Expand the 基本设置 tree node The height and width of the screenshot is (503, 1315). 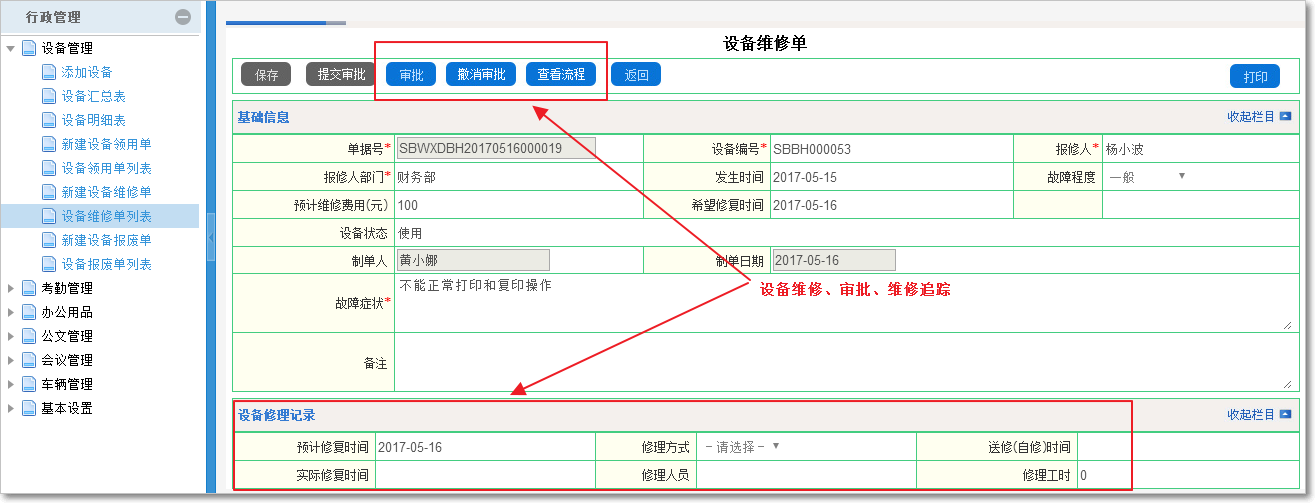pos(11,408)
